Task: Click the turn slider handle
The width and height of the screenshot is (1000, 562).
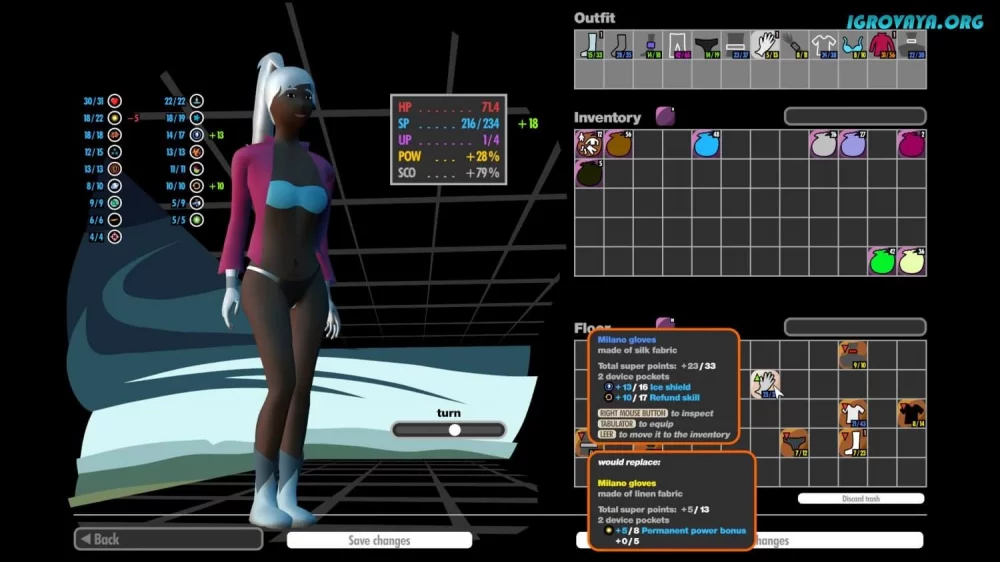Action: [x=455, y=430]
